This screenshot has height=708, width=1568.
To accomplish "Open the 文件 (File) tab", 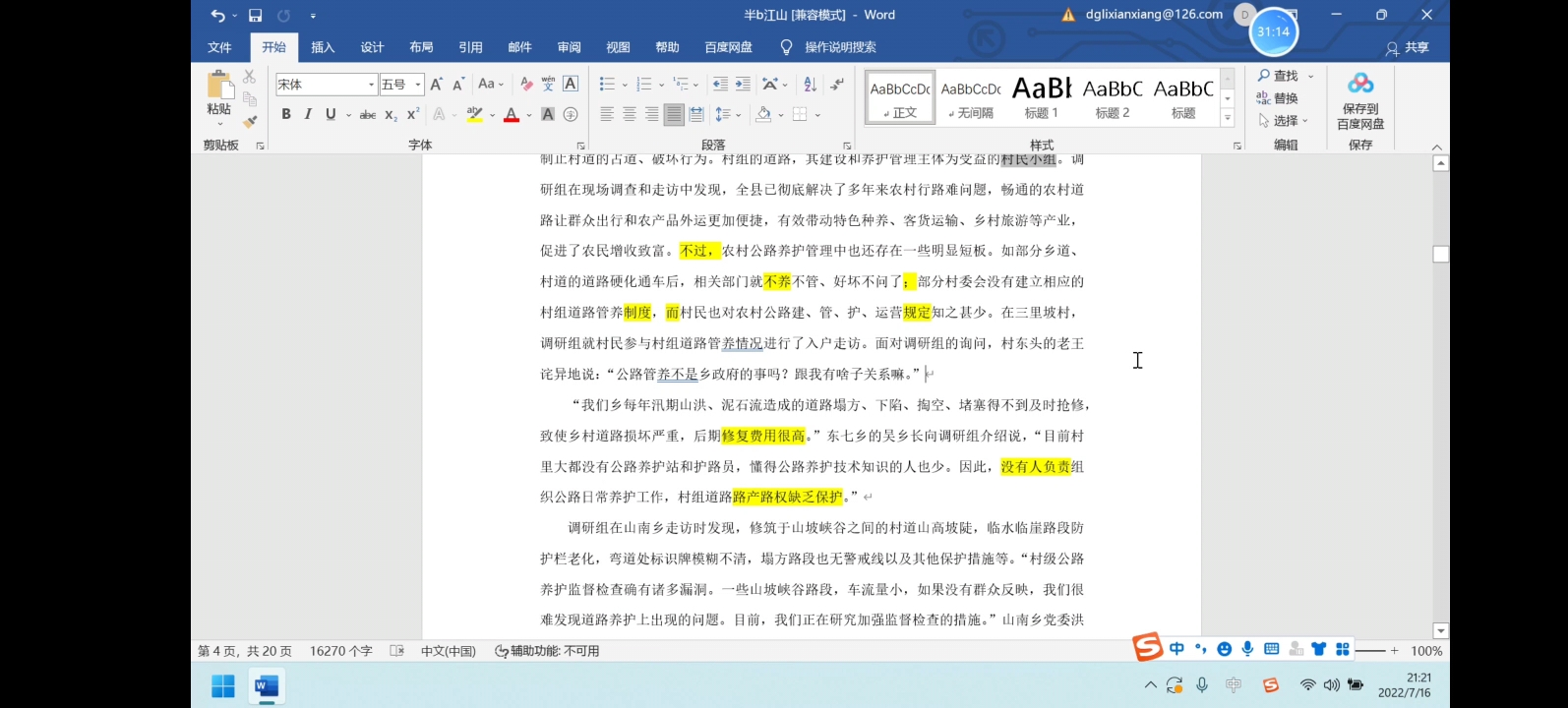I will (x=219, y=47).
